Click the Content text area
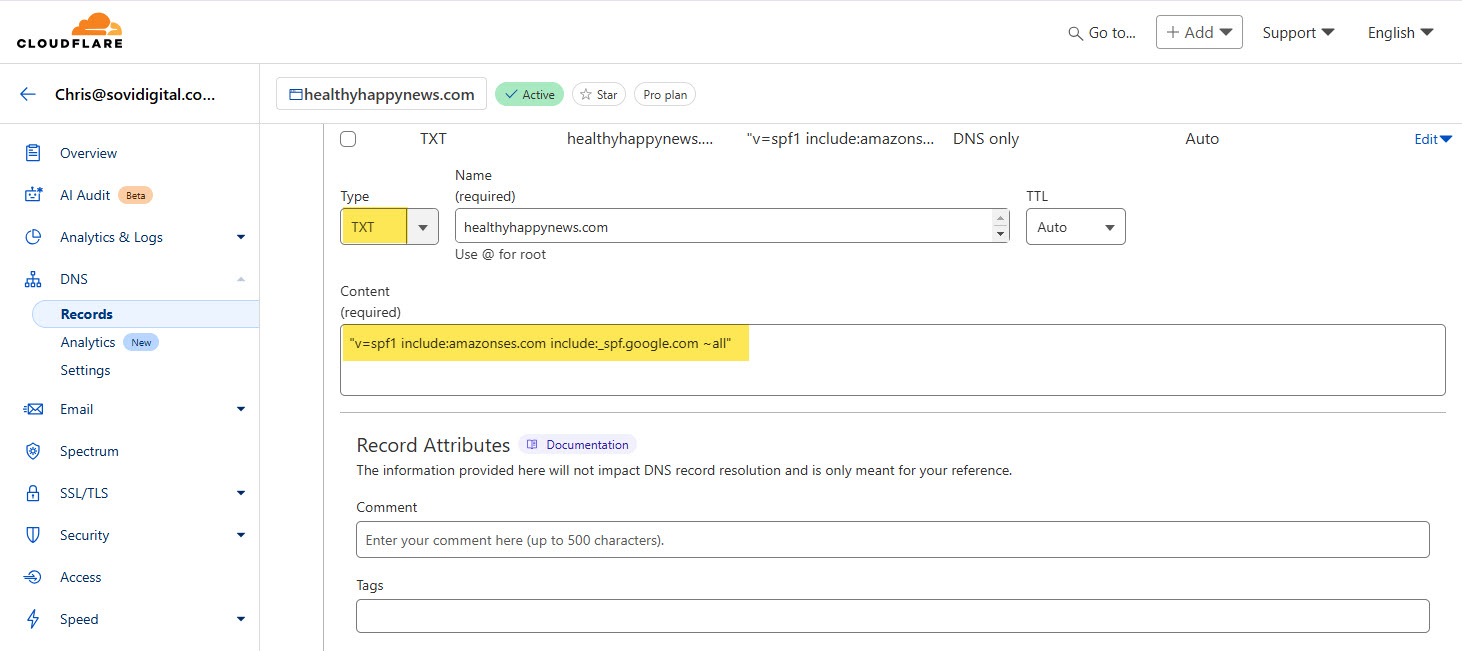The image size is (1462, 651). pyautogui.click(x=893, y=359)
